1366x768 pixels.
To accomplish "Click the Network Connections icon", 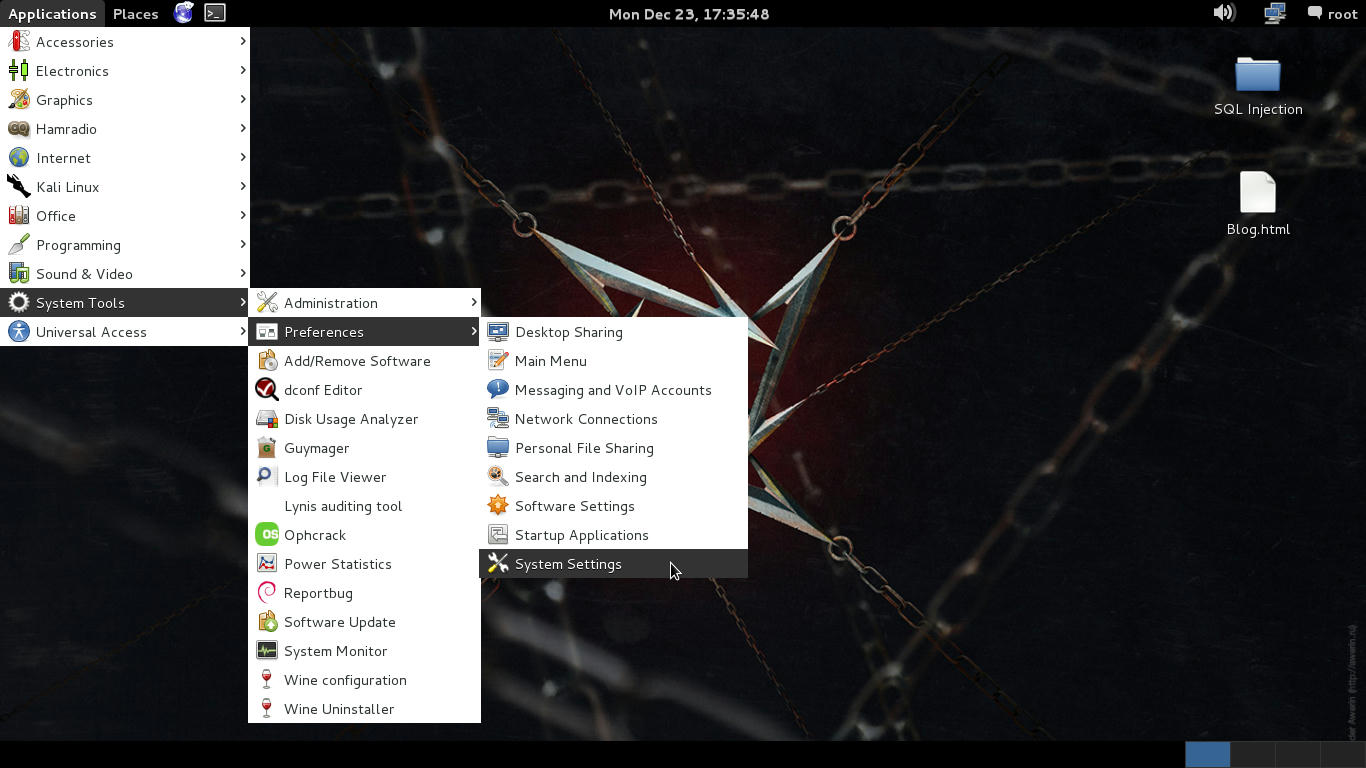I will [x=498, y=419].
